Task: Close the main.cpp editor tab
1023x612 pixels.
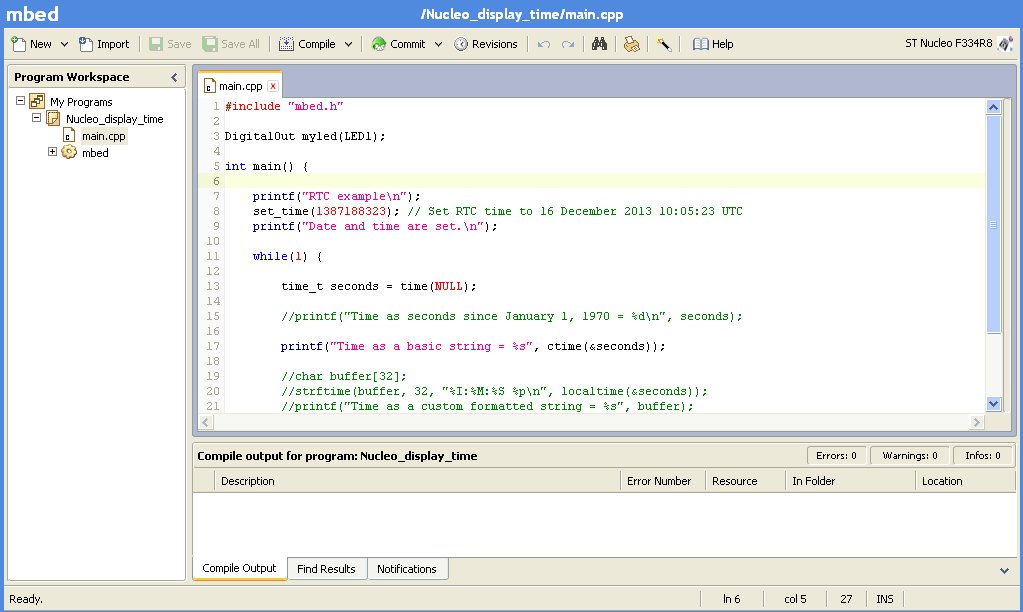Action: tap(273, 86)
